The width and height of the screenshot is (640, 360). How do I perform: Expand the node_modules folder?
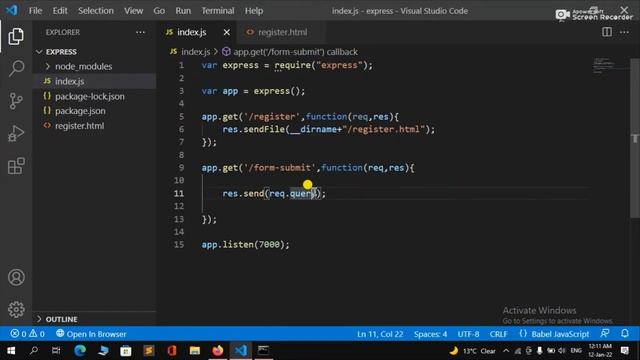(x=83, y=66)
